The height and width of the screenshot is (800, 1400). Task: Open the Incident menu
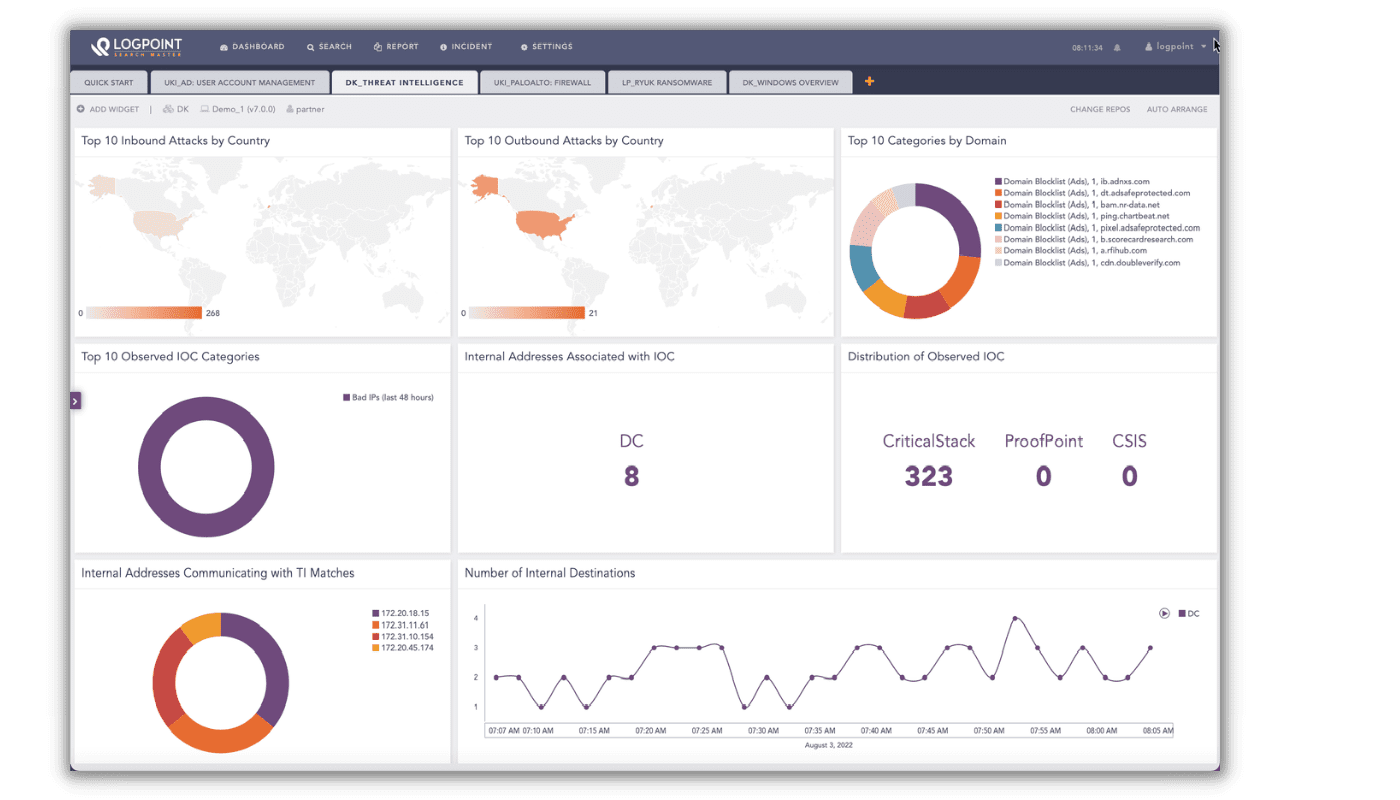tap(466, 47)
